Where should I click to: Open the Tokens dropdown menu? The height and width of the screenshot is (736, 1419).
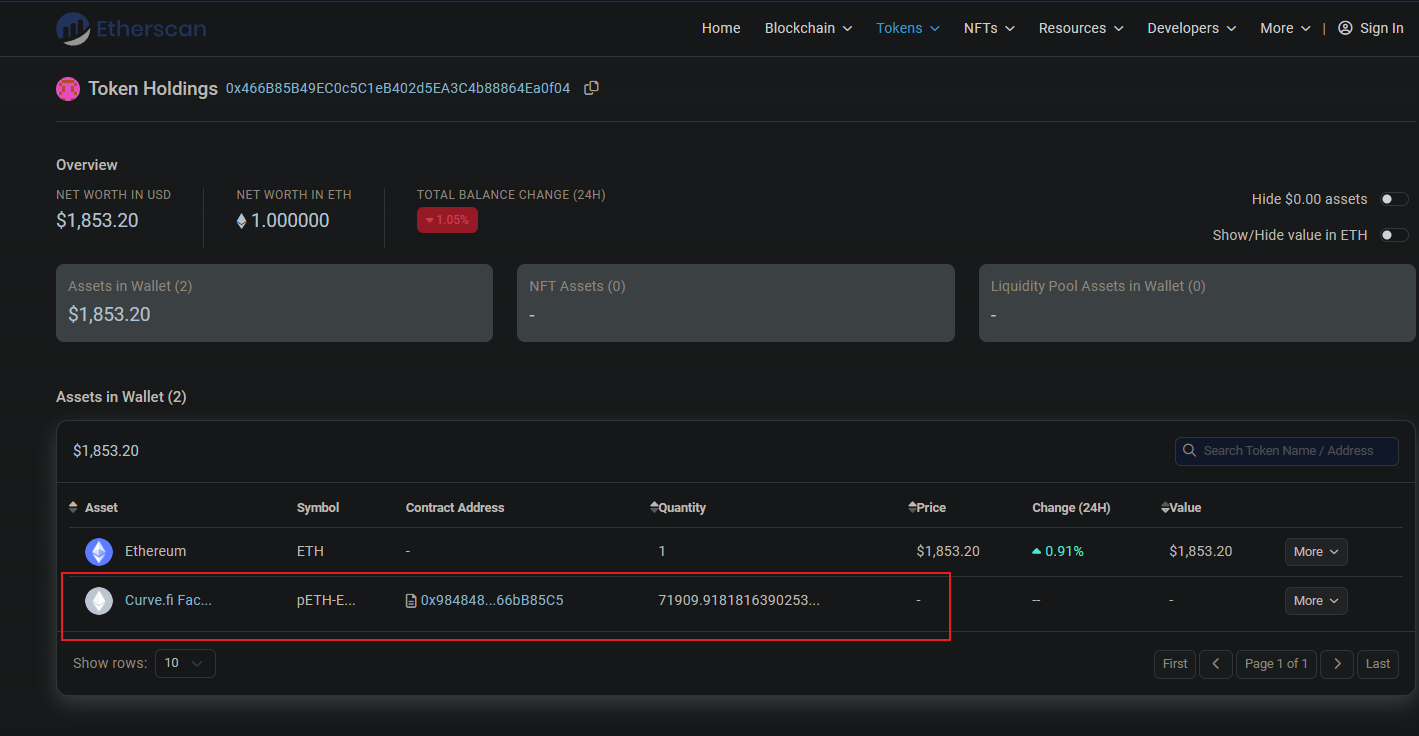908,28
